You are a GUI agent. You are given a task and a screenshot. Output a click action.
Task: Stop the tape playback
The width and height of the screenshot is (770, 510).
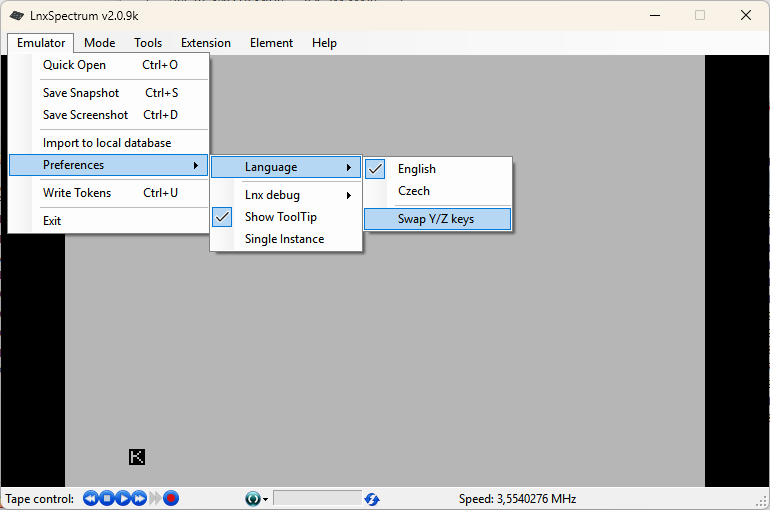(107, 499)
